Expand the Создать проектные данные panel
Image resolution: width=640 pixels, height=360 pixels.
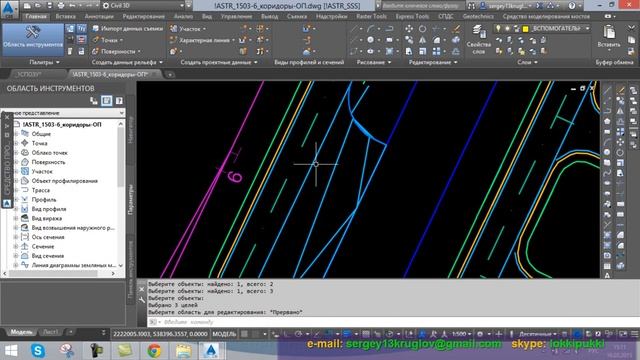219,62
